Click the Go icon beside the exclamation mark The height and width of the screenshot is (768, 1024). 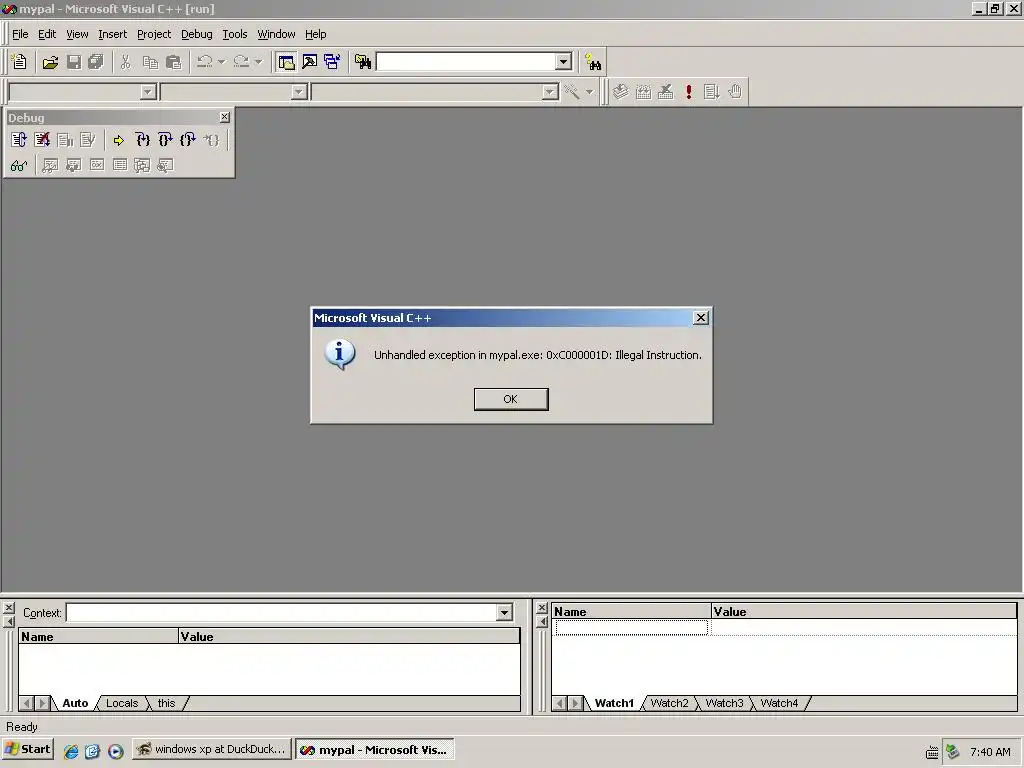click(711, 92)
